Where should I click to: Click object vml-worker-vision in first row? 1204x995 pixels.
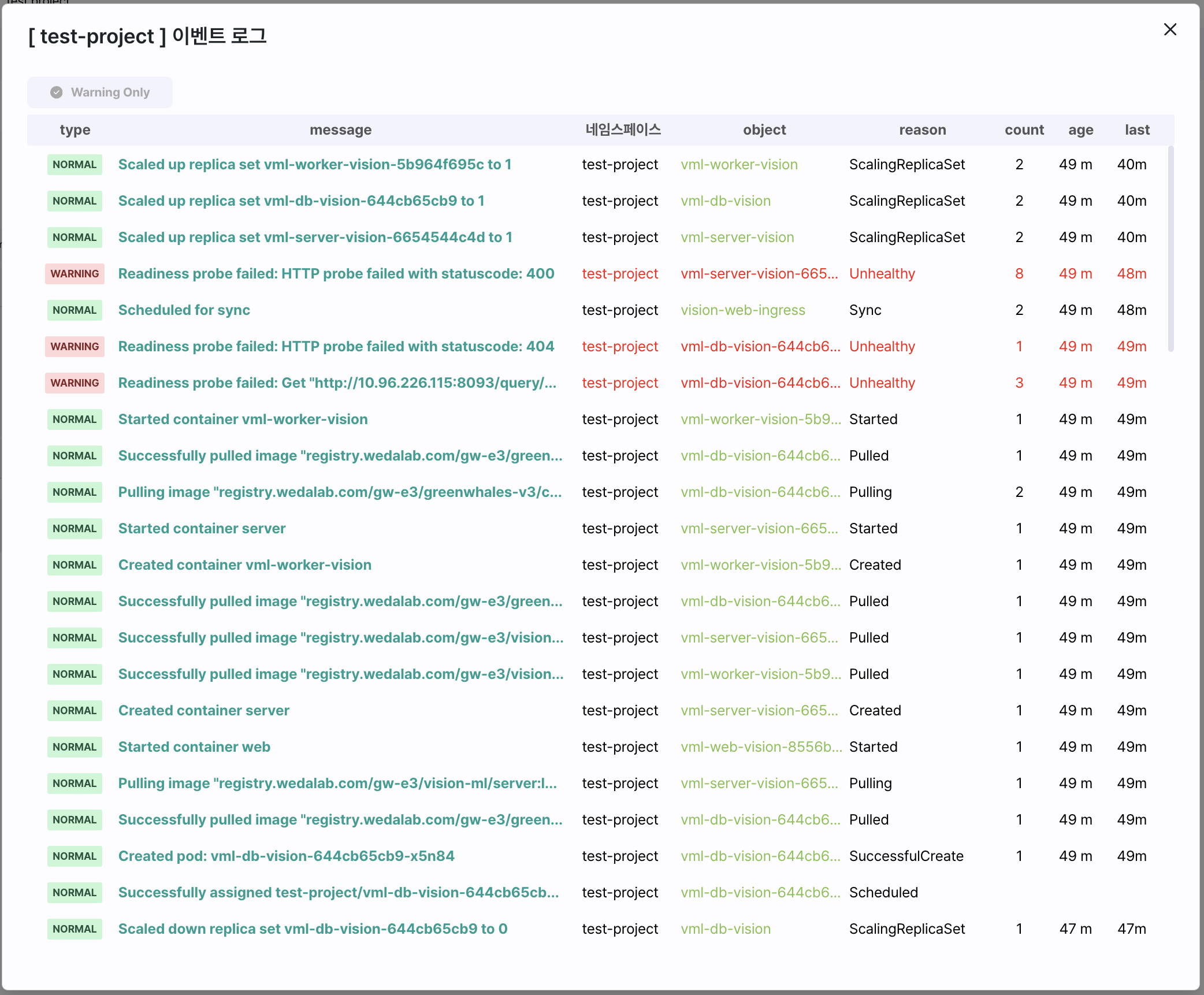(739, 165)
